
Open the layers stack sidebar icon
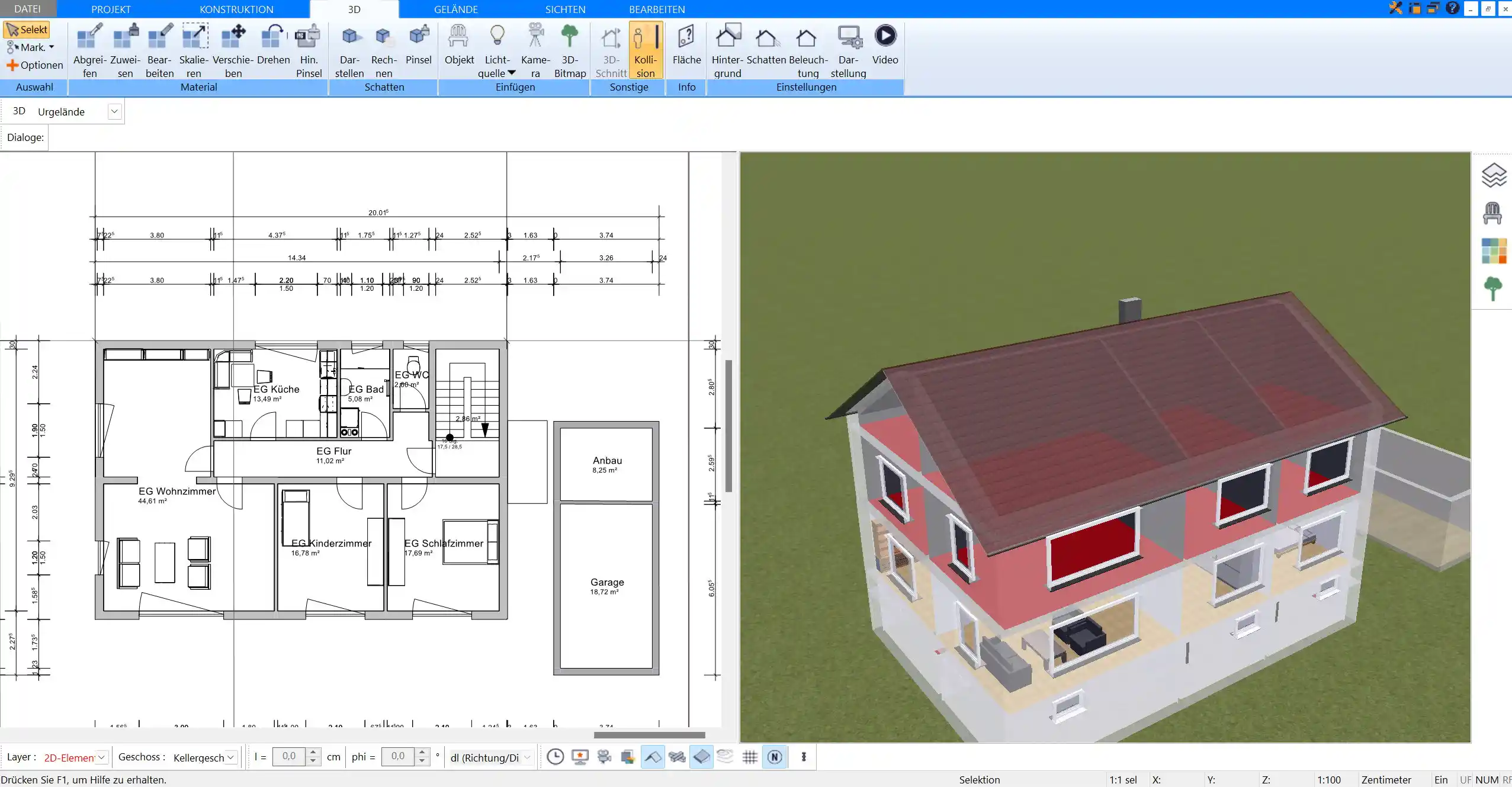(1494, 176)
